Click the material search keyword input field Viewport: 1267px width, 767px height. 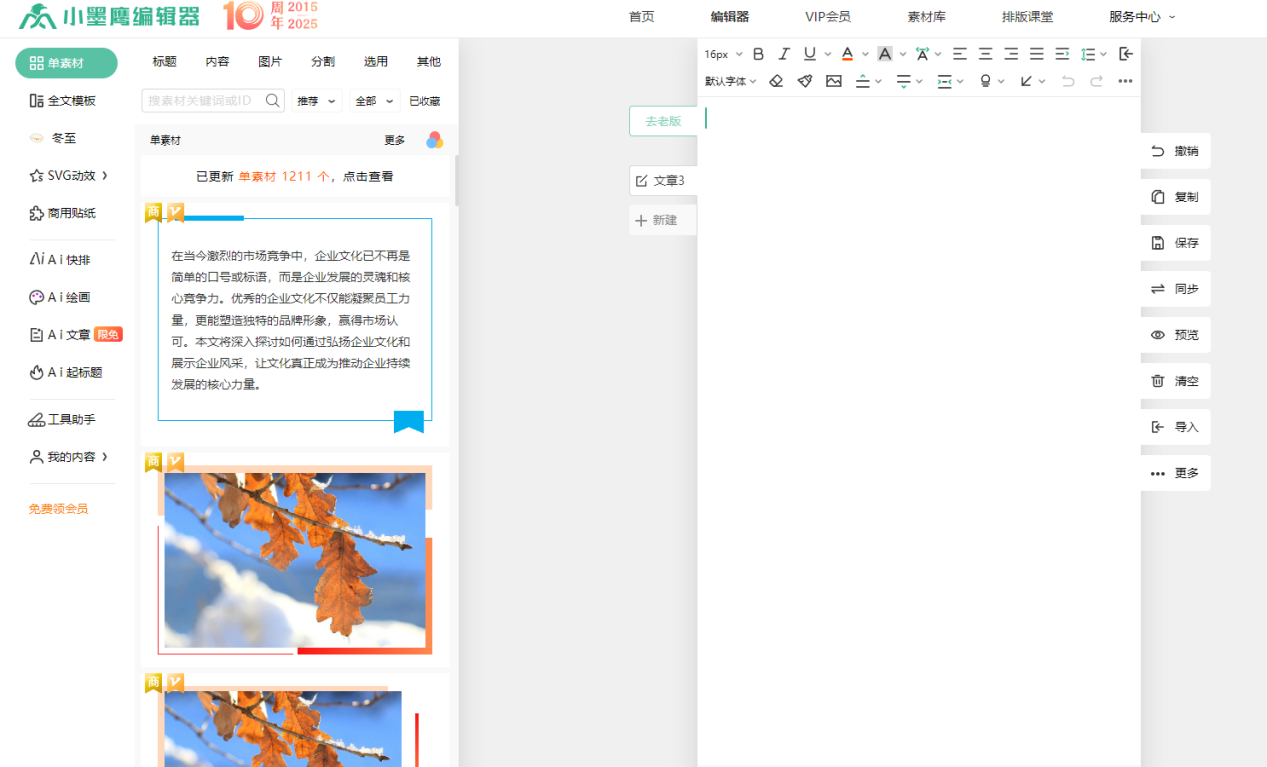pos(204,101)
